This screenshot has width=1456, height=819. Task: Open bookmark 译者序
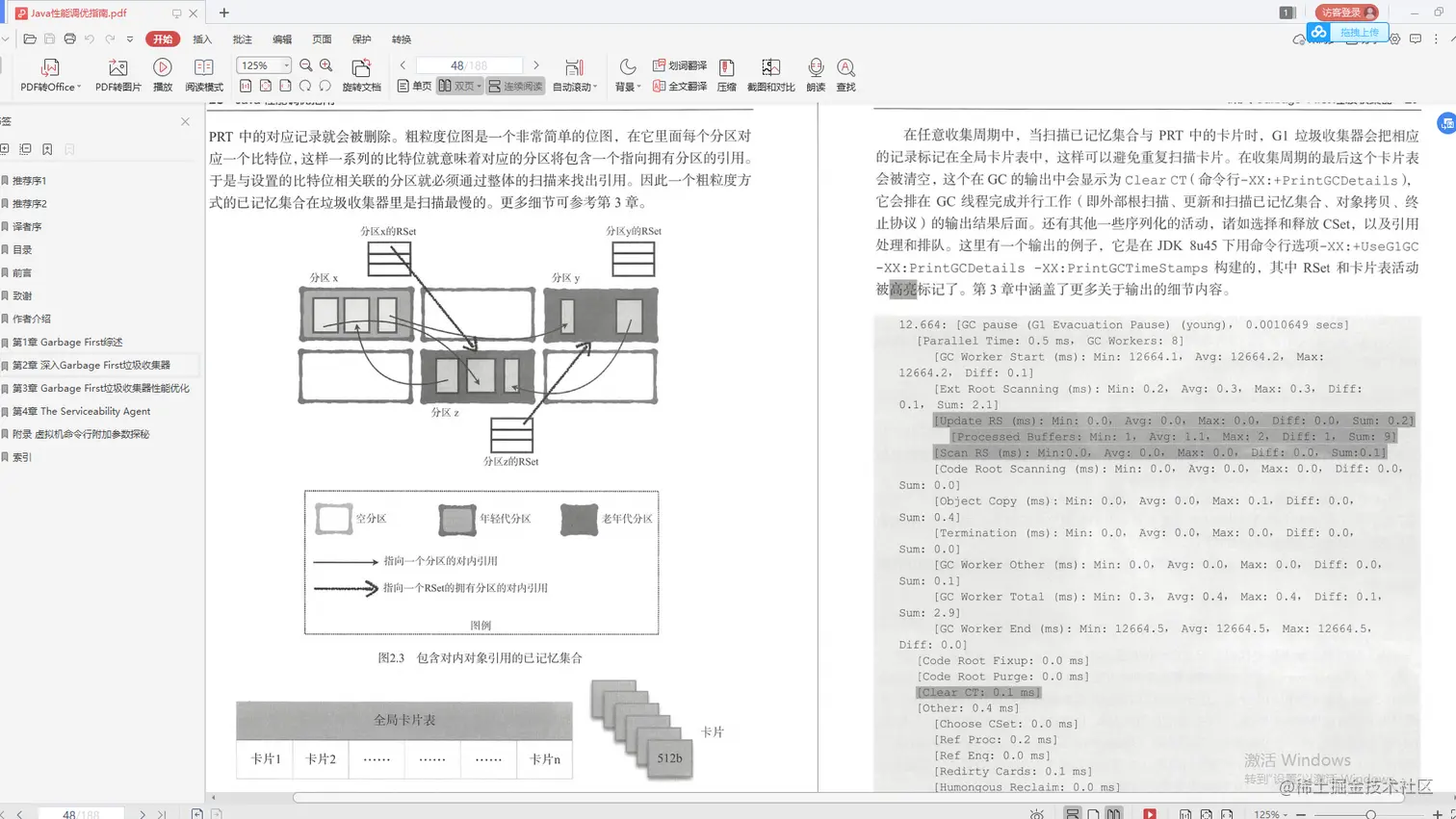click(27, 226)
